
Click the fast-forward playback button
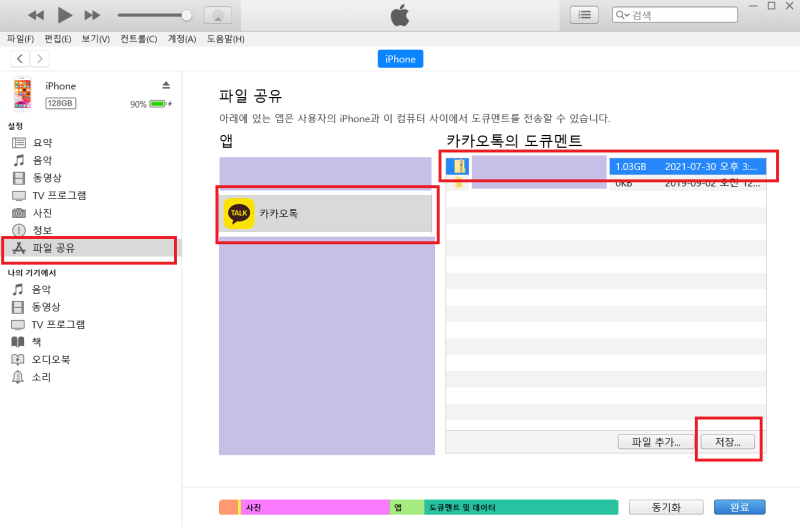point(92,15)
